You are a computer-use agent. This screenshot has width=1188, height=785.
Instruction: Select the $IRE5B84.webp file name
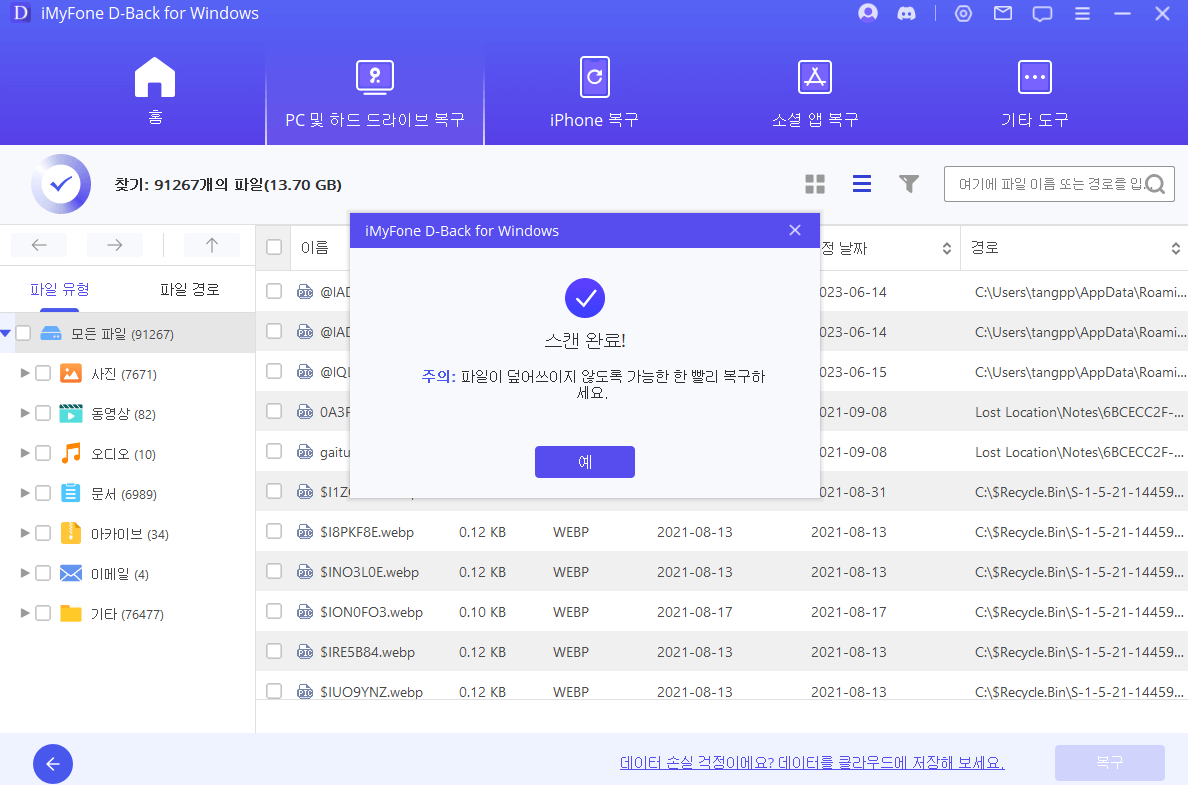tap(367, 652)
